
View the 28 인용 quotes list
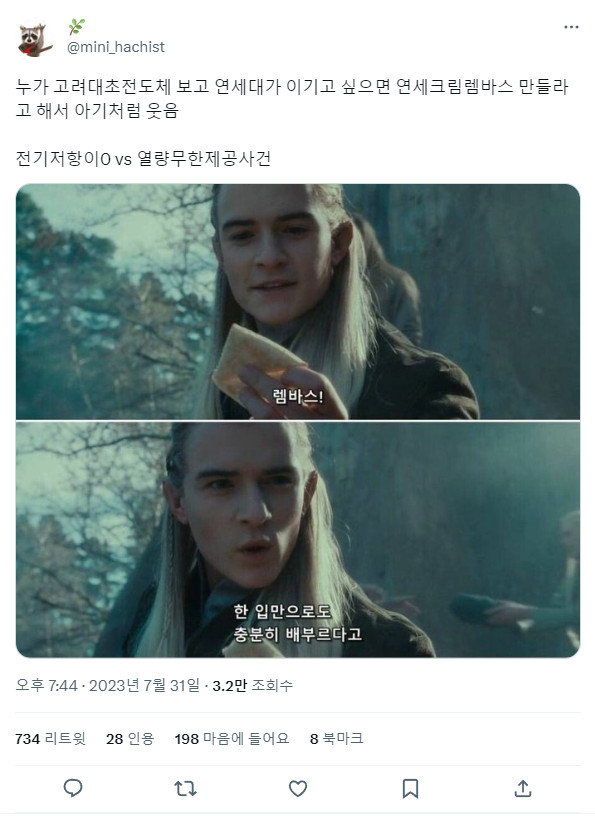[x=130, y=738]
